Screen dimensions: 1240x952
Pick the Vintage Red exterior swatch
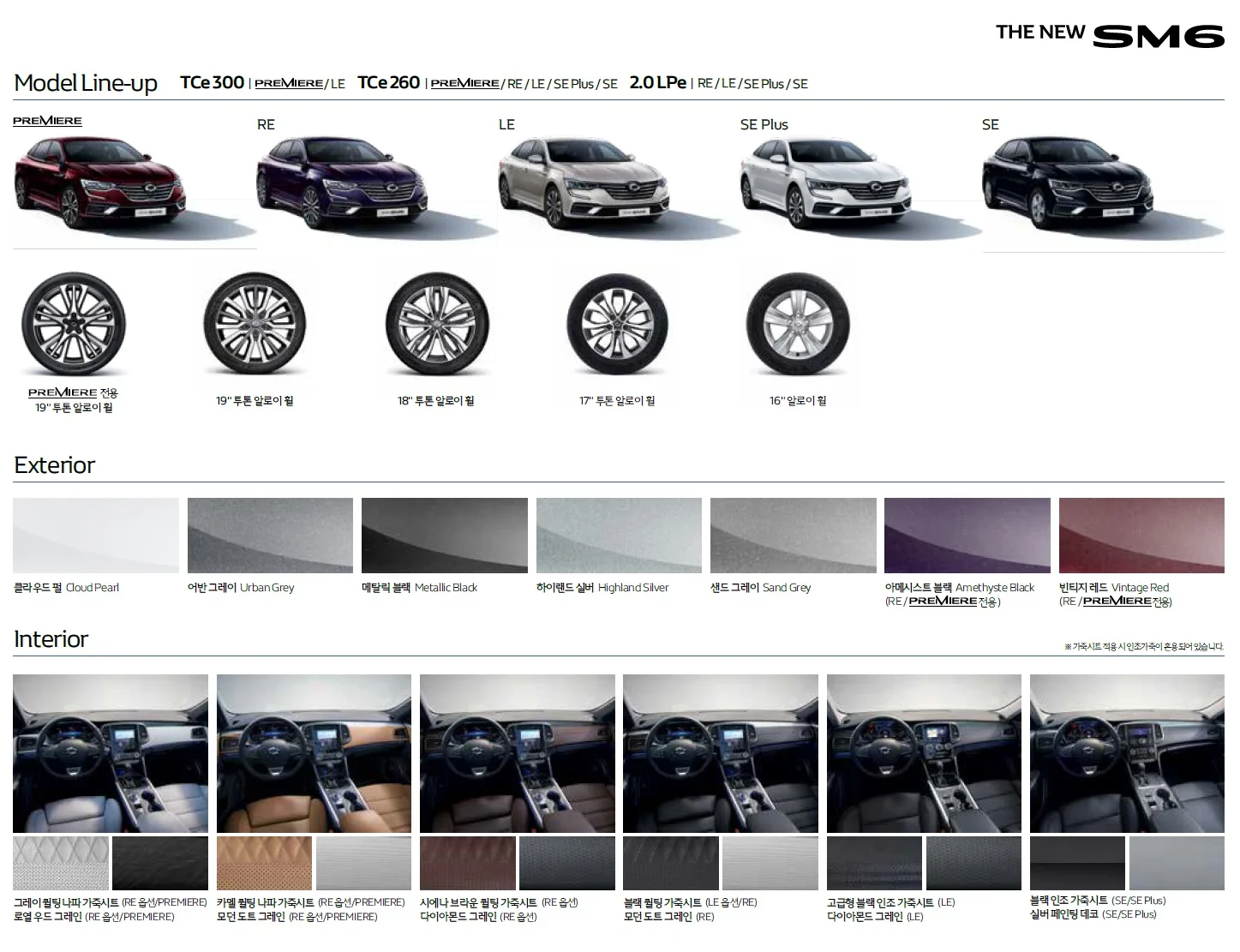(x=1141, y=536)
